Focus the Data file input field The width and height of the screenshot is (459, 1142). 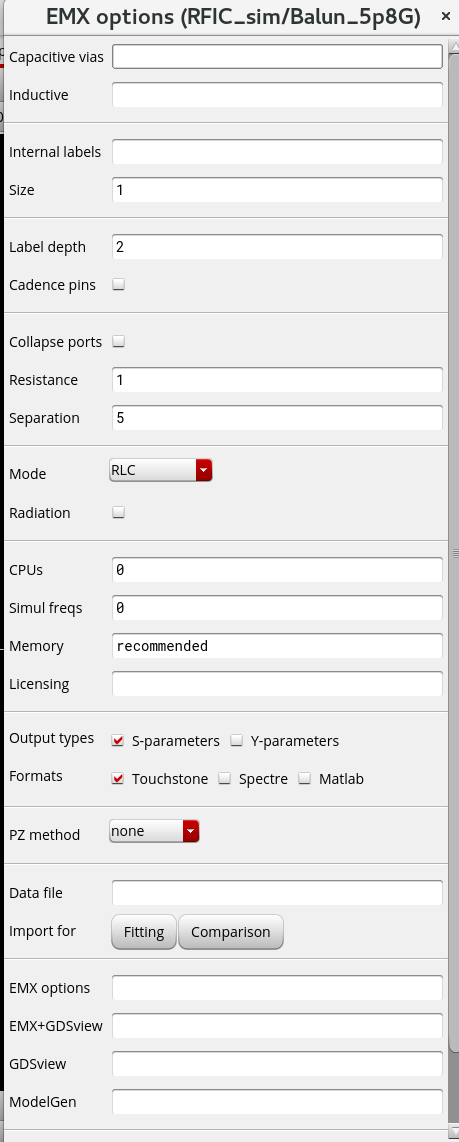click(x=277, y=893)
